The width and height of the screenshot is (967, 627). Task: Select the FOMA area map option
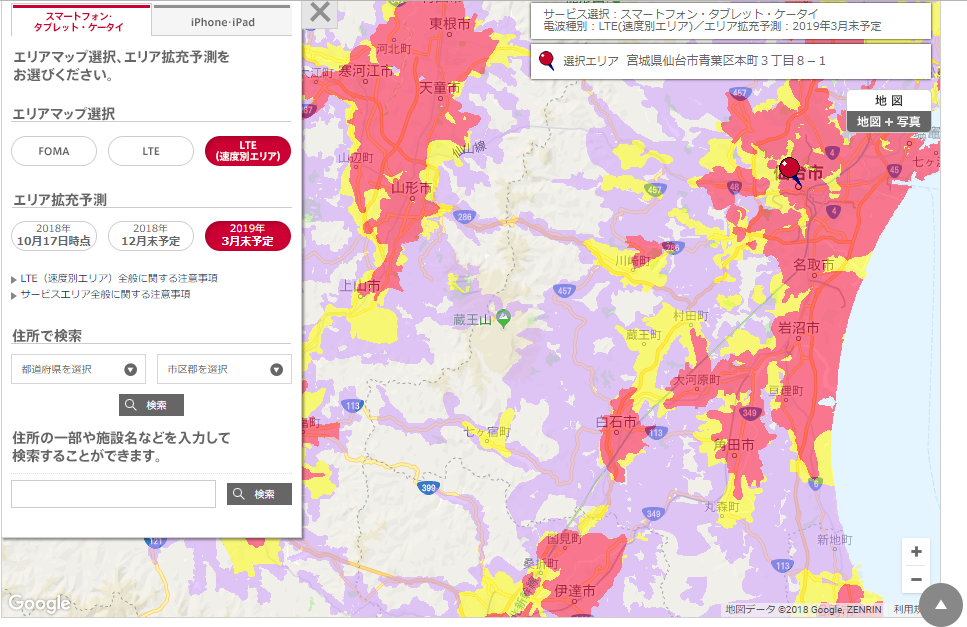tap(54, 151)
